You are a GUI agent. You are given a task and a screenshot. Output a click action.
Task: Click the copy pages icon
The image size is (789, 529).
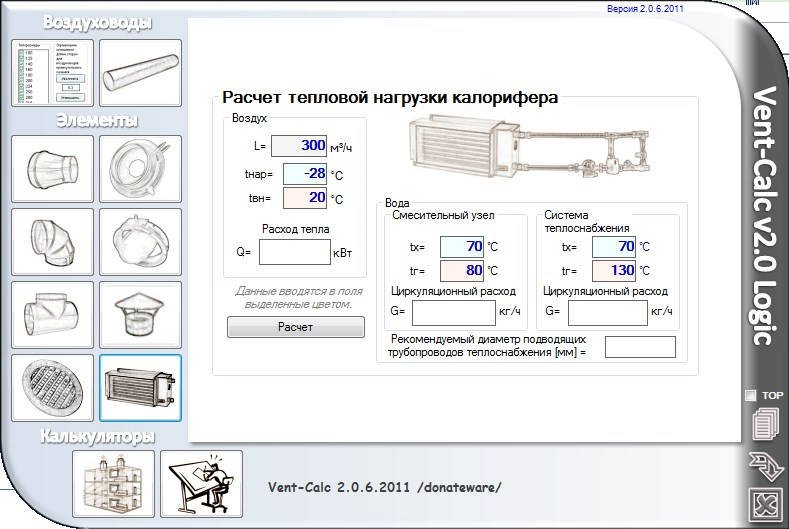click(766, 424)
